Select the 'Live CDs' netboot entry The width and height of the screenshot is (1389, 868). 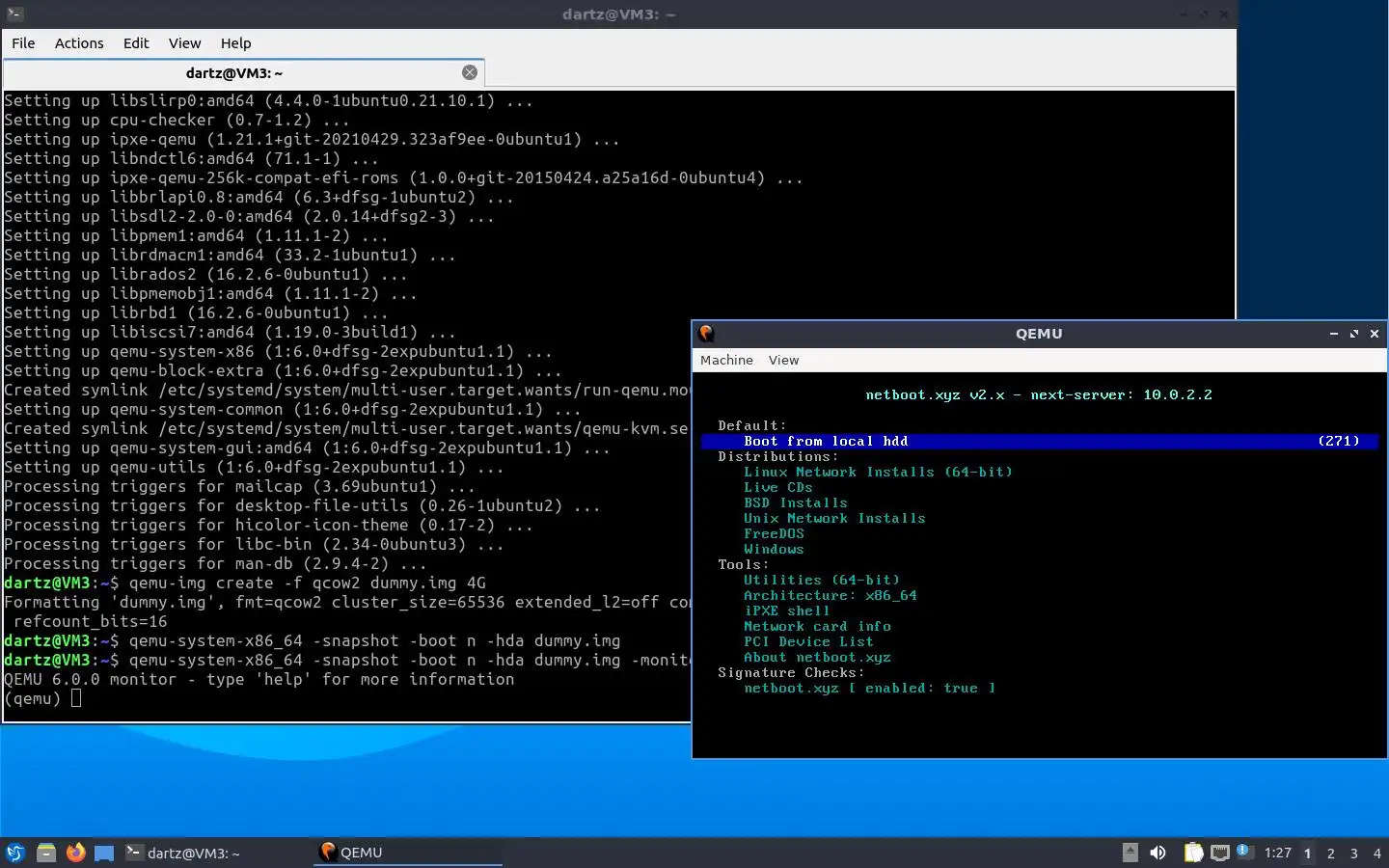click(x=777, y=487)
